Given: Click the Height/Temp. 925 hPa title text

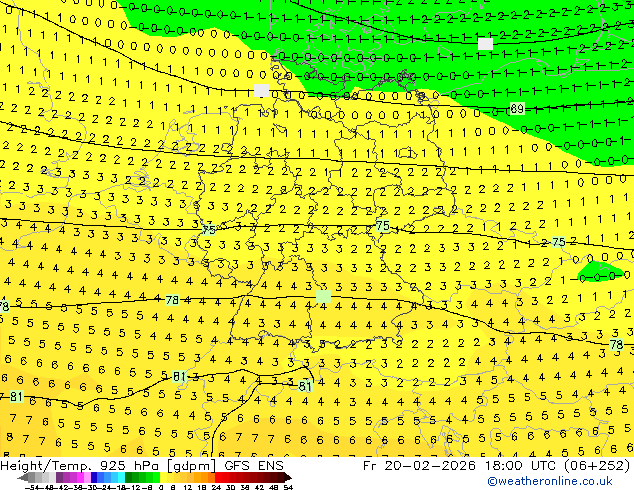Looking at the screenshot, I should pyautogui.click(x=80, y=466).
